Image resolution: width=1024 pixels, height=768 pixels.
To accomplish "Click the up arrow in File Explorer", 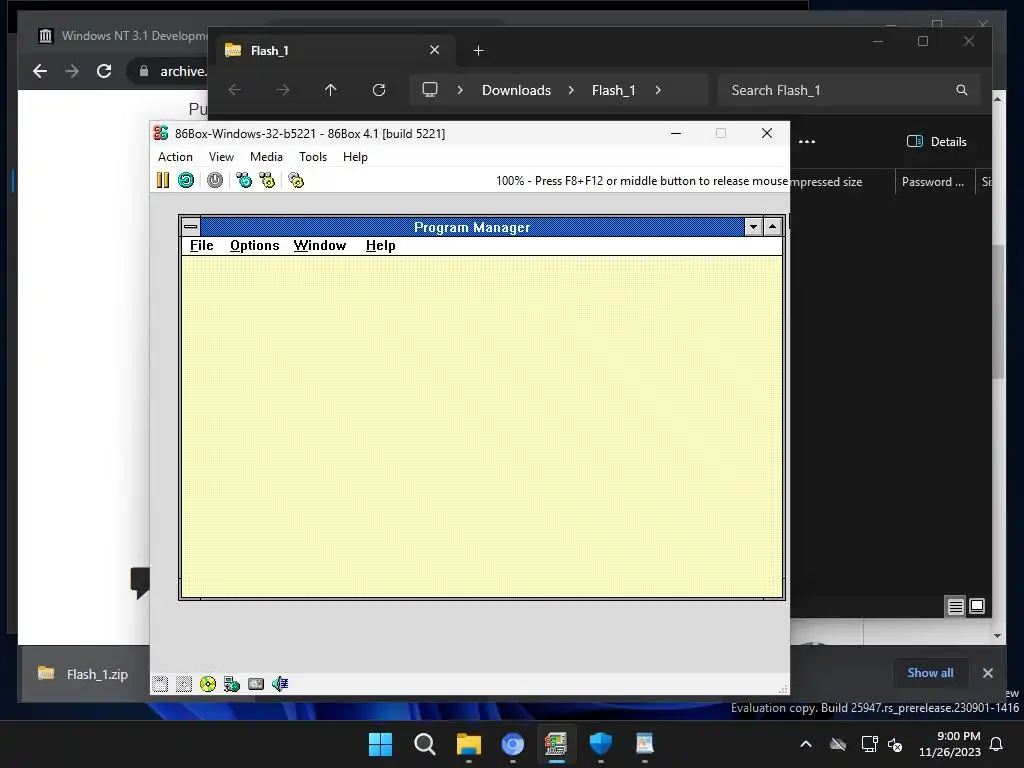I will (x=330, y=90).
